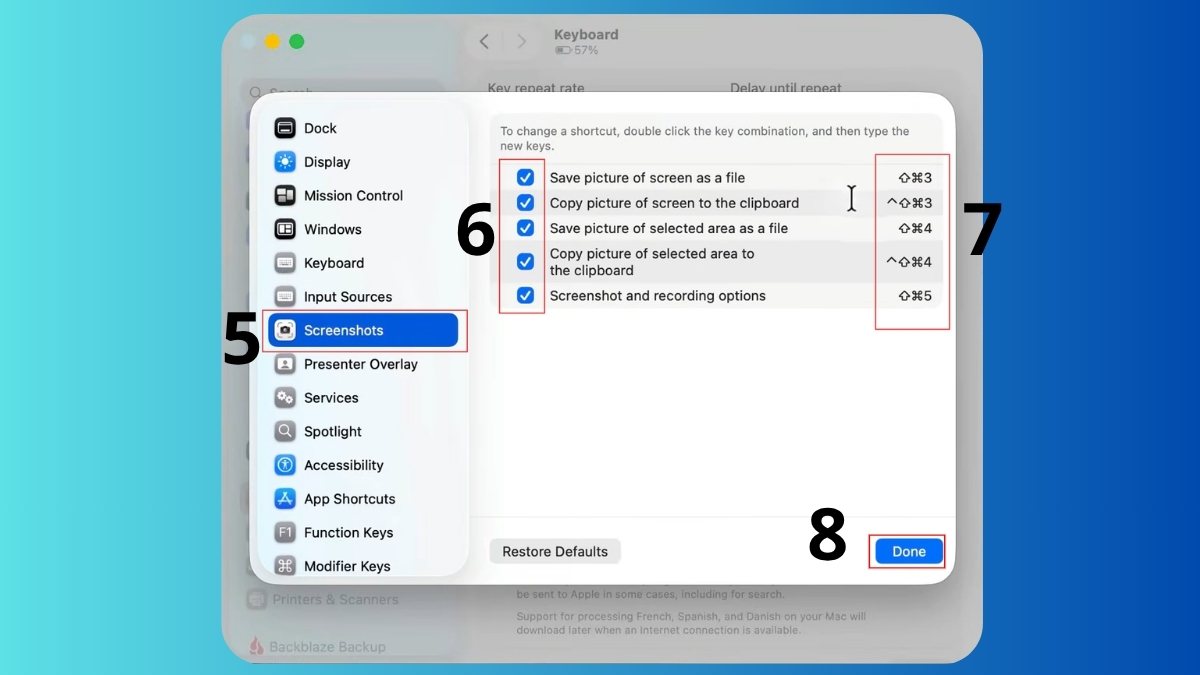Open Backblaze Backup in Settings sidebar
The height and width of the screenshot is (675, 1200).
coord(318,647)
